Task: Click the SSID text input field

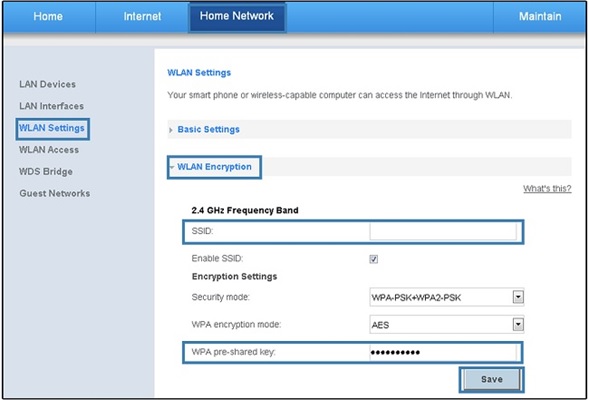Action: click(443, 231)
